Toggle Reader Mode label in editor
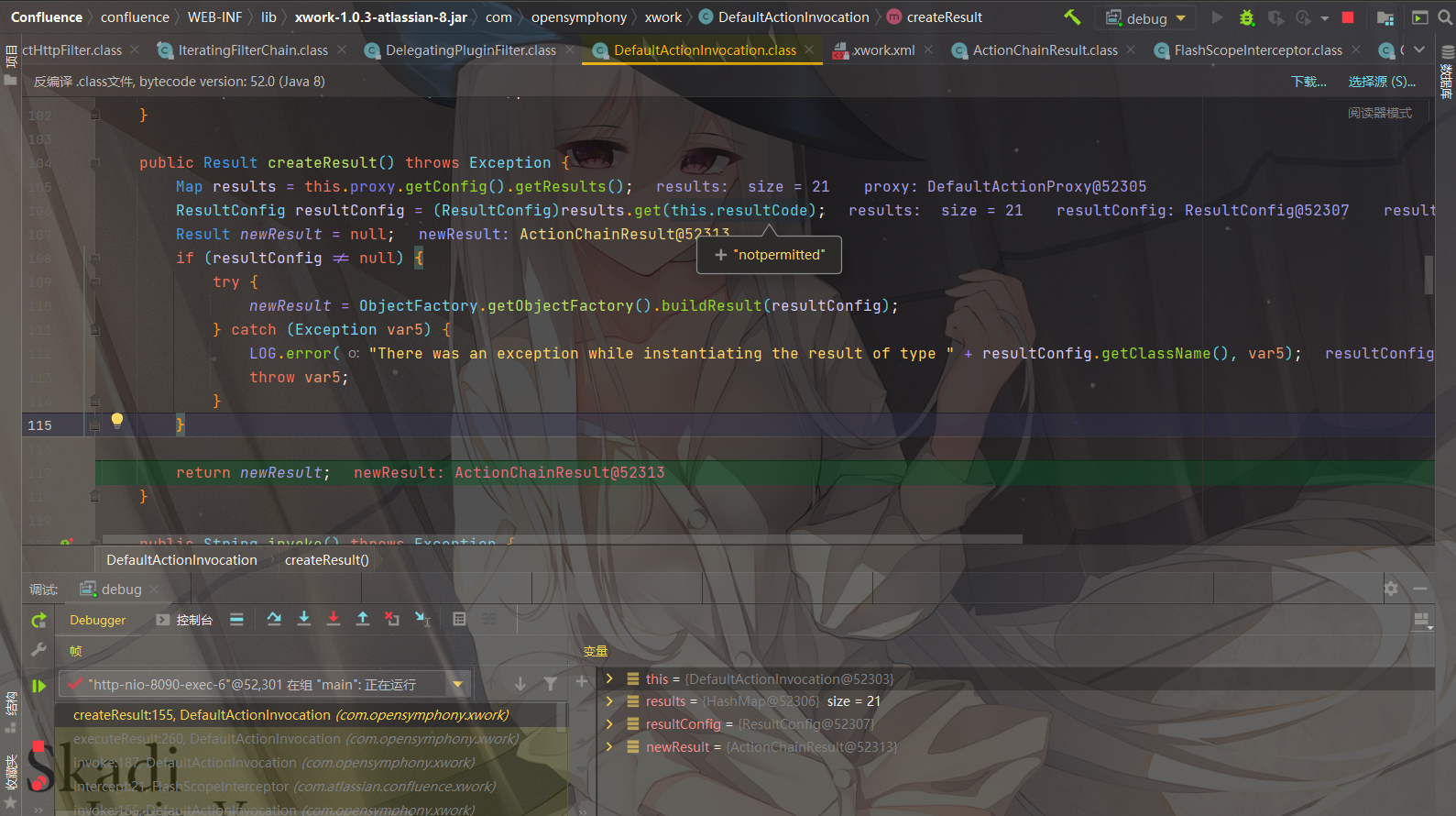1456x816 pixels. pos(1379,113)
